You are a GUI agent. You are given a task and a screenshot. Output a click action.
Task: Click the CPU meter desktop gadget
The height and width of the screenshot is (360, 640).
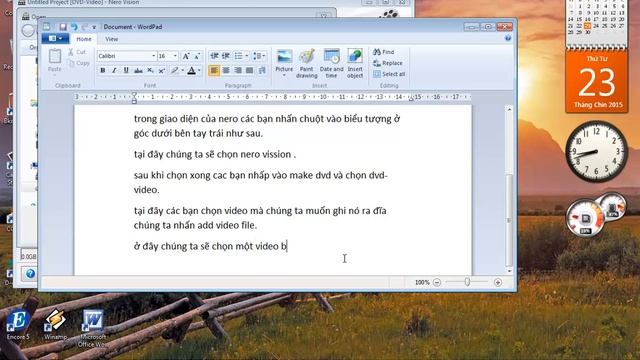(x=595, y=214)
